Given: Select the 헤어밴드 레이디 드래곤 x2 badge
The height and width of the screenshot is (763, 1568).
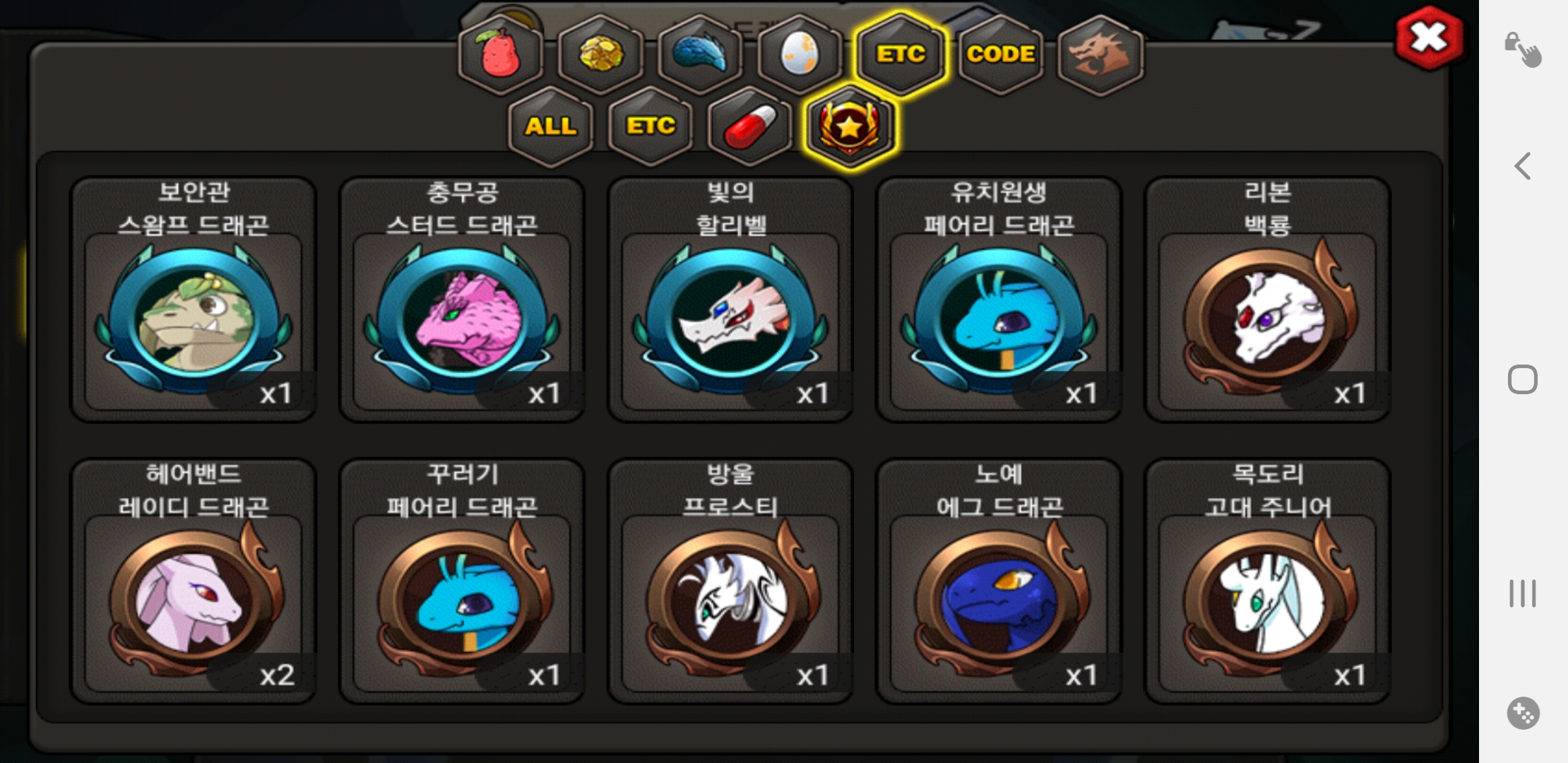Looking at the screenshot, I should point(194,581).
